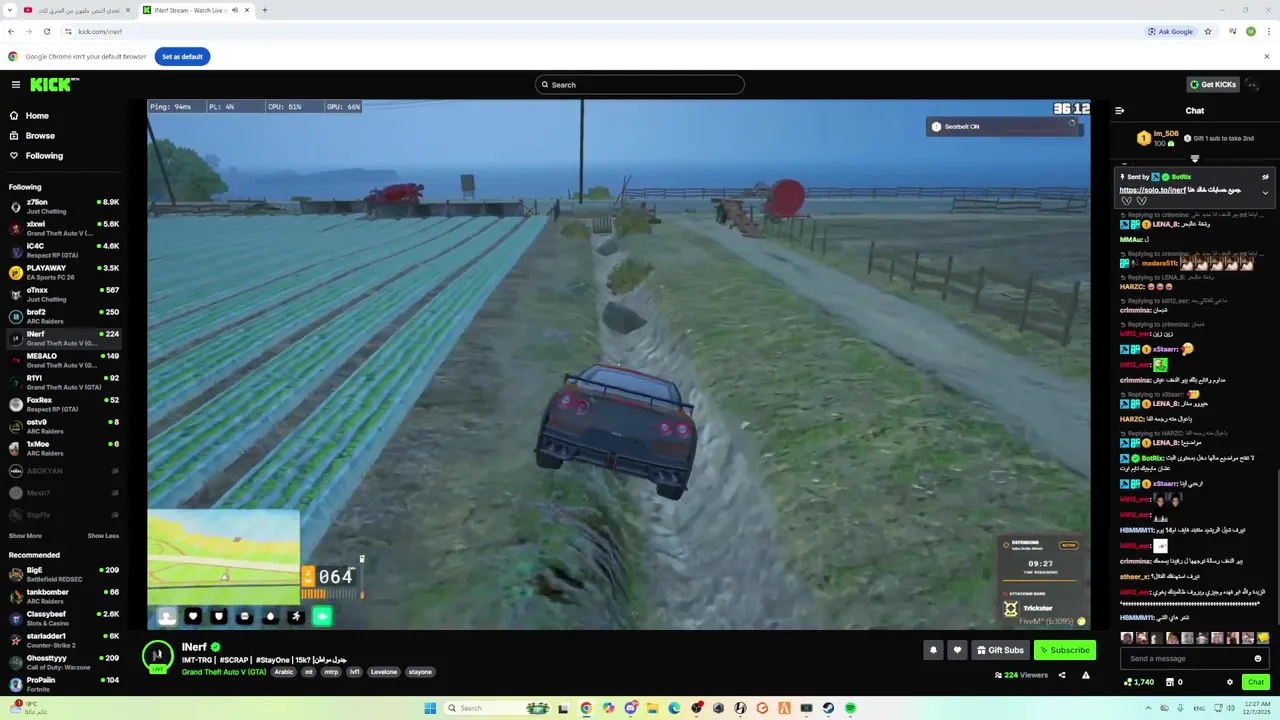Dismiss the Chrome default browser banner
Viewport: 1280px width, 720px height.
pyautogui.click(x=1267, y=57)
